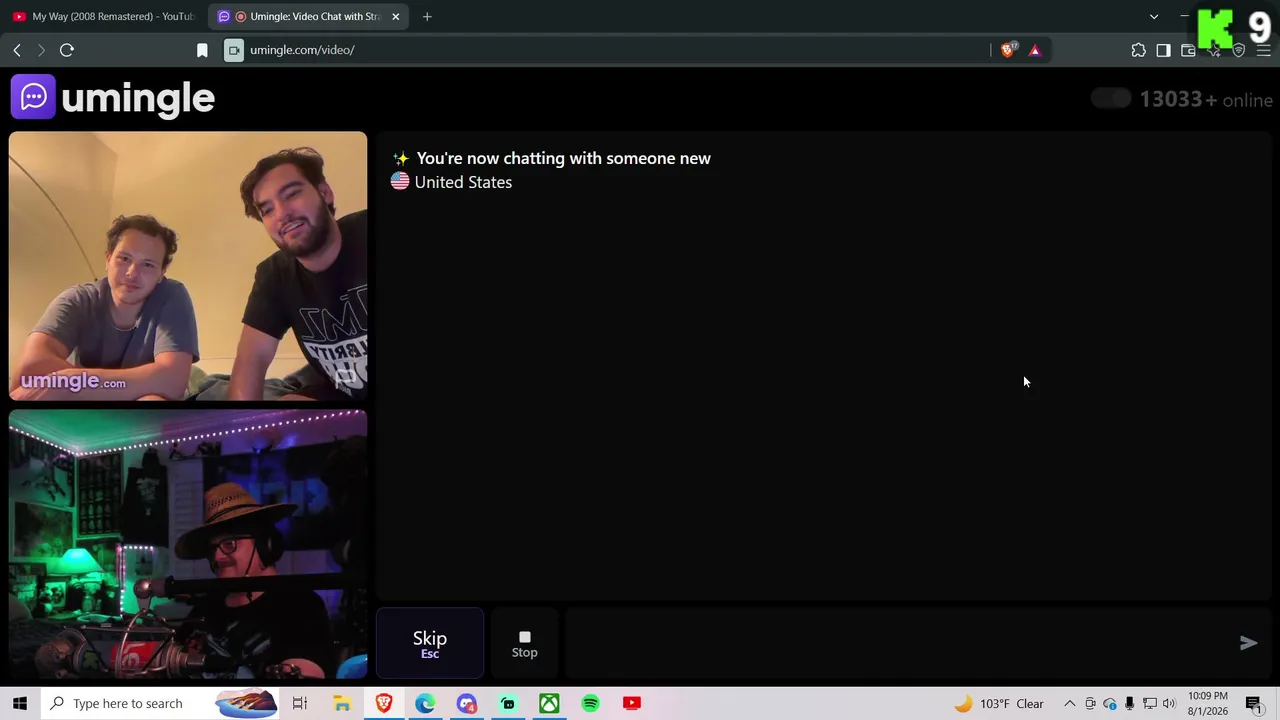Open Meet Now camera tray icon
The image size is (1280, 720).
coord(1090,703)
